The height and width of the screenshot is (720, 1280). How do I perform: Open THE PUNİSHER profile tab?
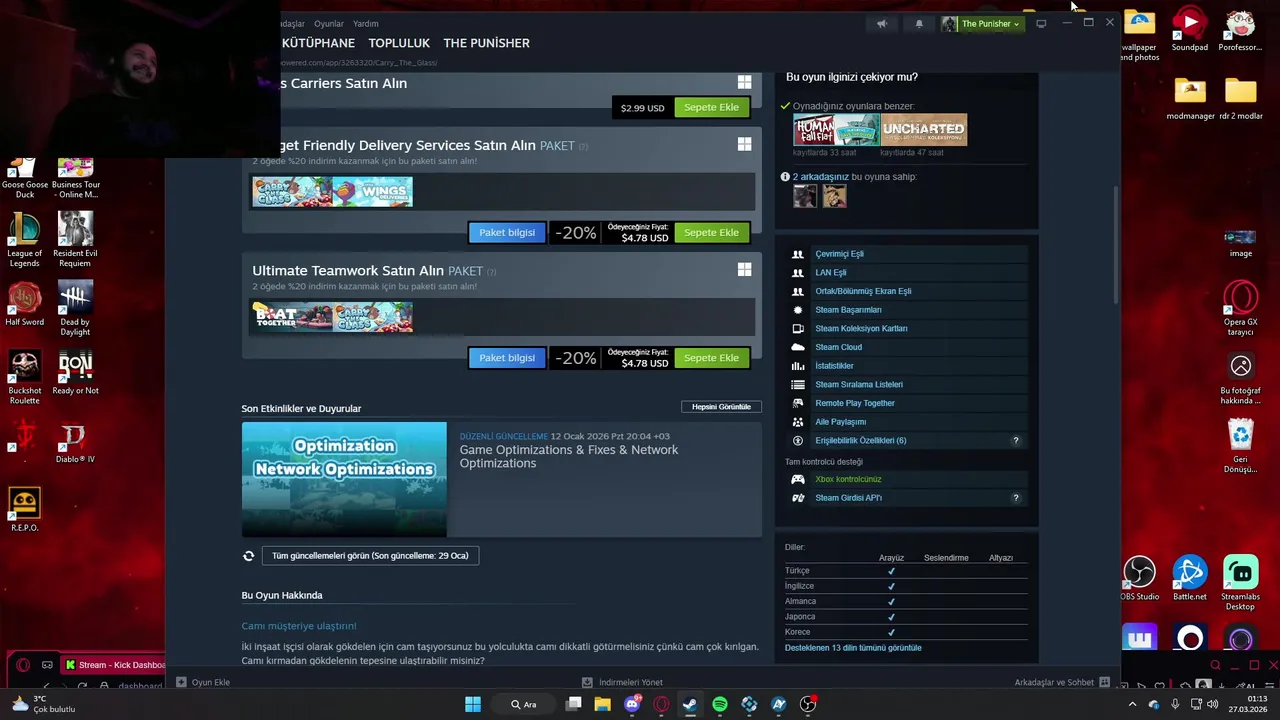click(487, 43)
